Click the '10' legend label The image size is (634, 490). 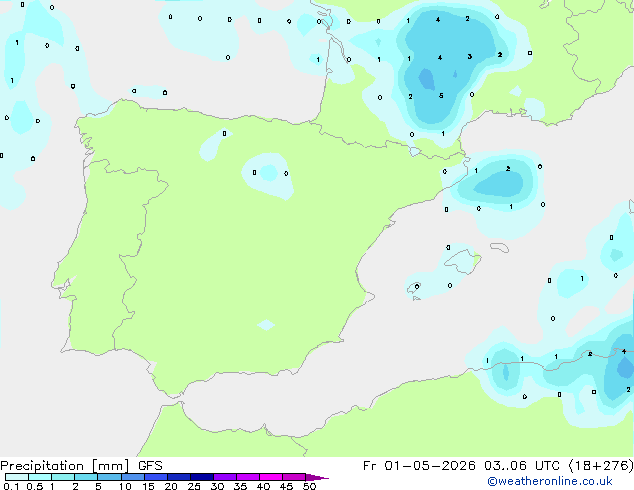tap(125, 486)
